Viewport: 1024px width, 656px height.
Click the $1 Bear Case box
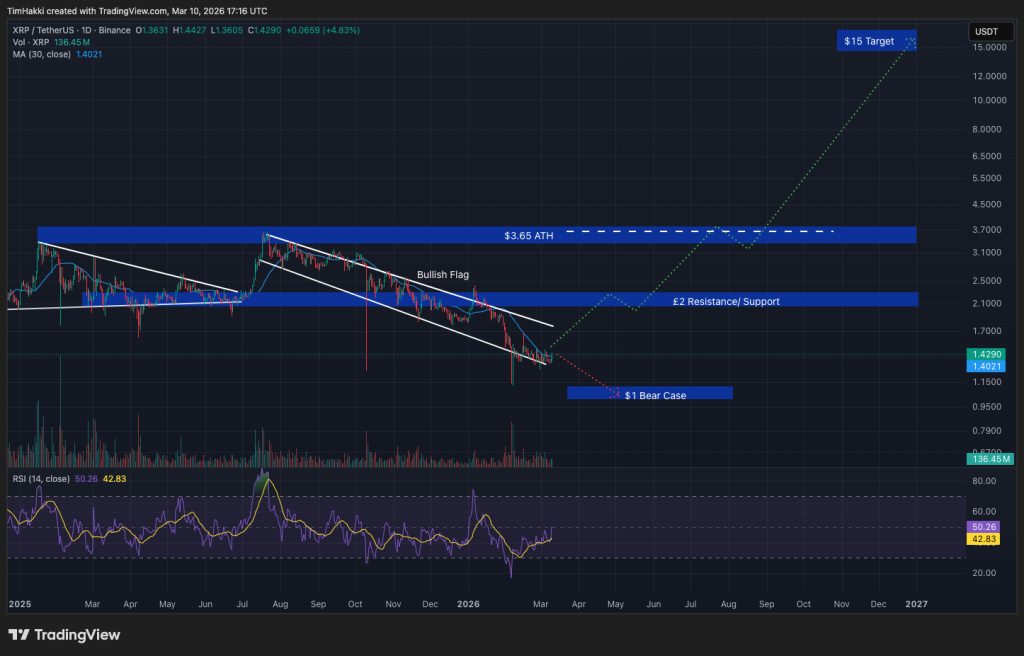(x=655, y=395)
